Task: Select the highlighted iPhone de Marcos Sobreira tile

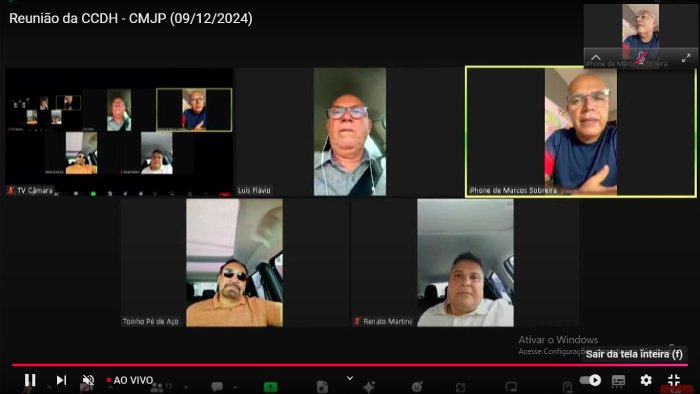Action: coord(581,132)
